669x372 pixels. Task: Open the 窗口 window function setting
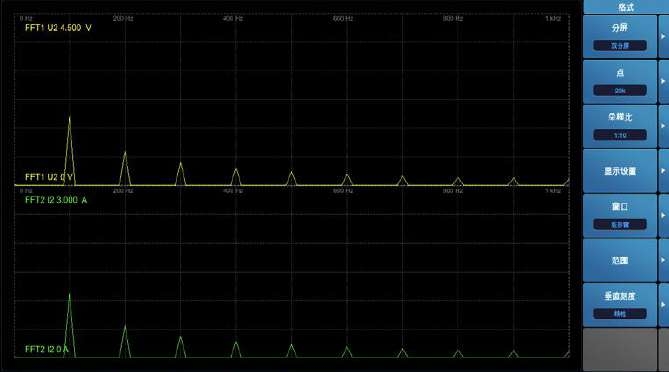click(x=620, y=215)
